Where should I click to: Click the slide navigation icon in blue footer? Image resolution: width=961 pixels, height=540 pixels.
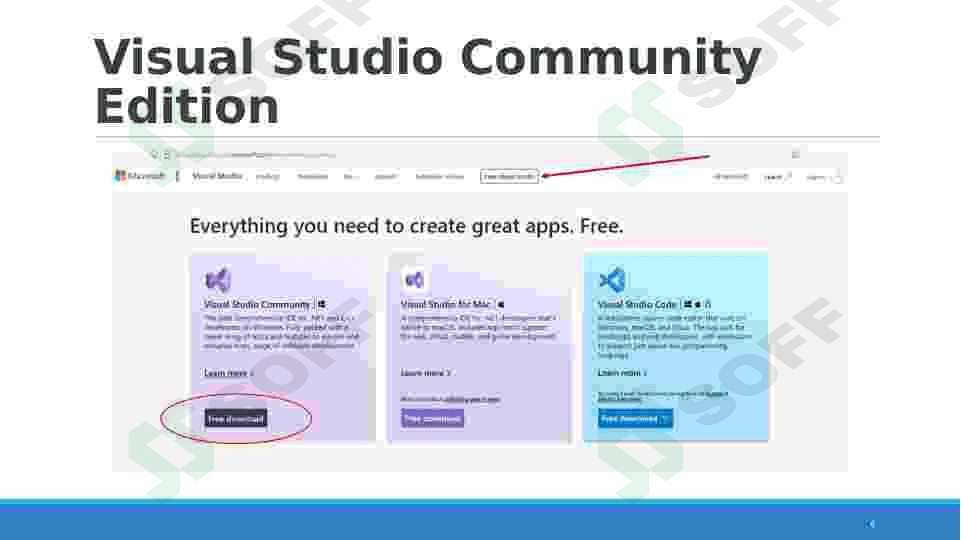[870, 523]
